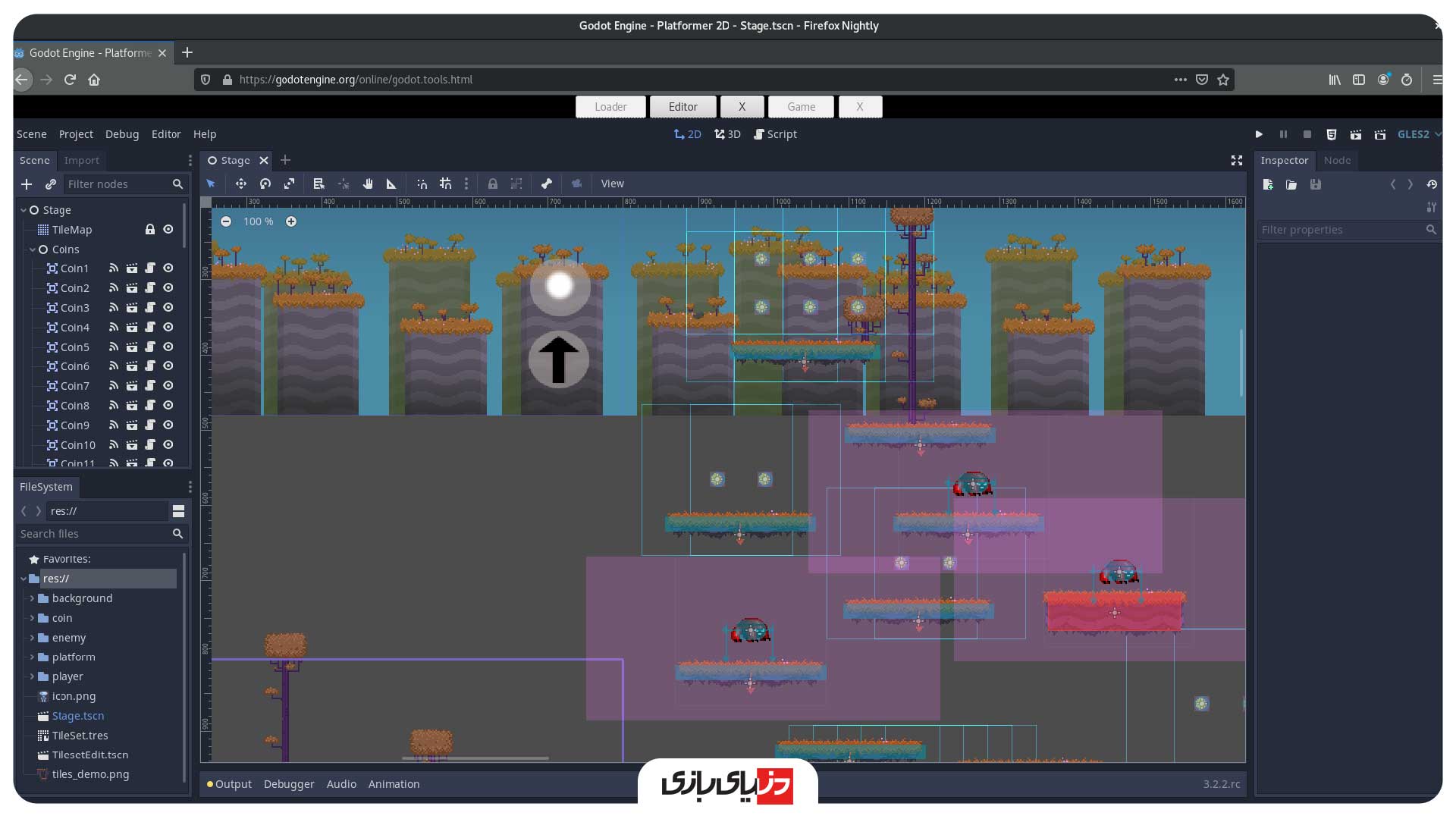The height and width of the screenshot is (819, 1456).
Task: Select the Pan mode hand tool
Action: click(368, 184)
